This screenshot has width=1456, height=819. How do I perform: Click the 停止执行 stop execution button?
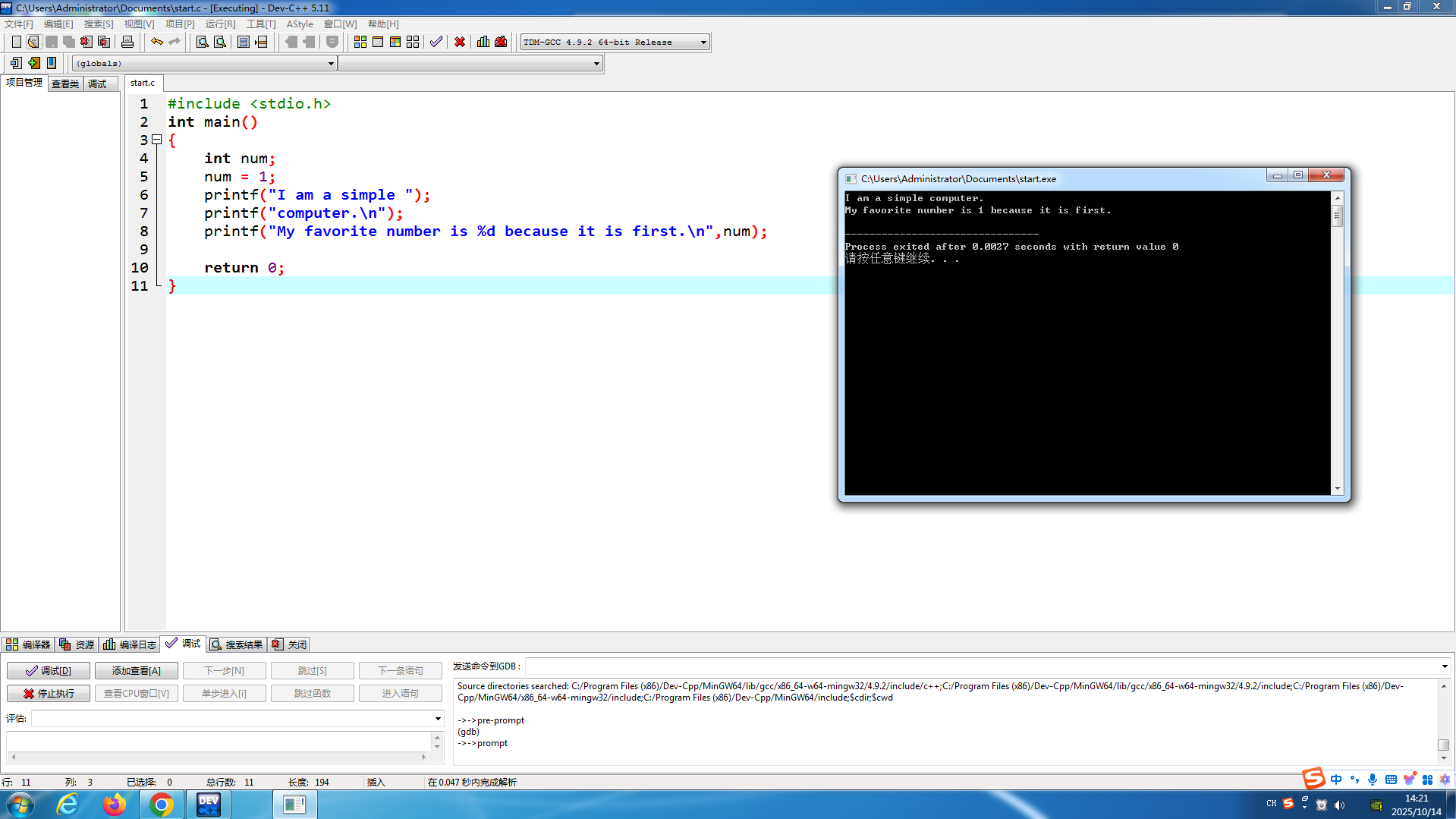[x=49, y=694]
